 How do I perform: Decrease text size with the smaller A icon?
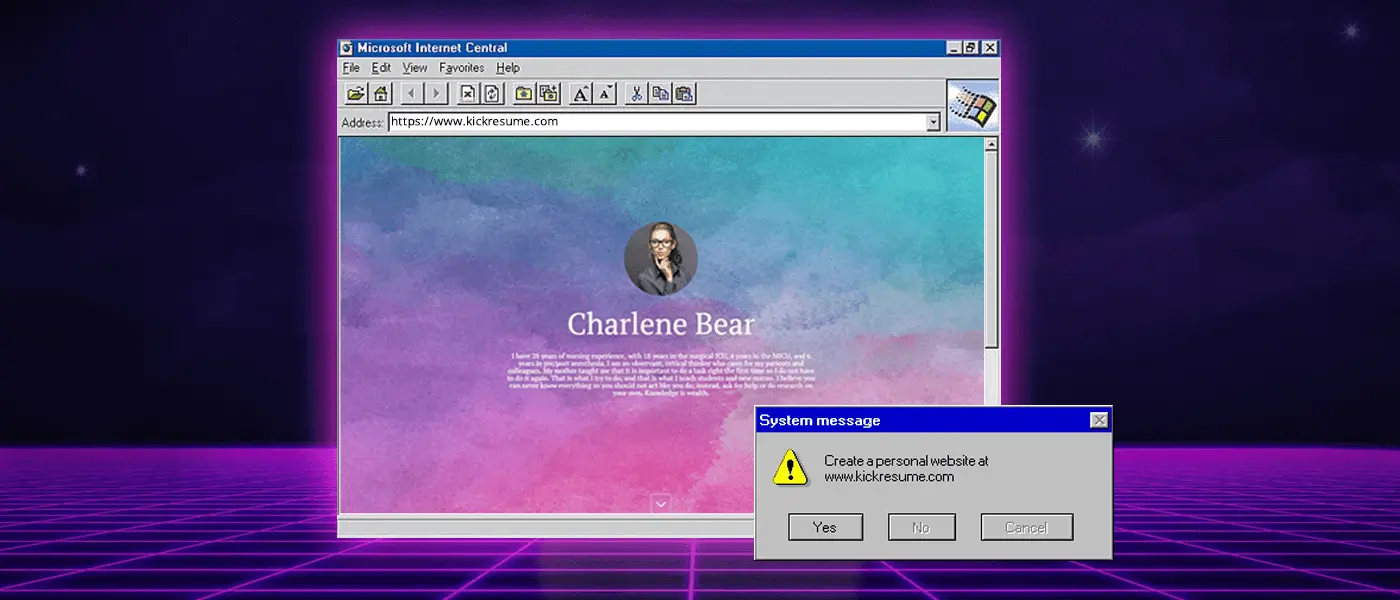605,93
